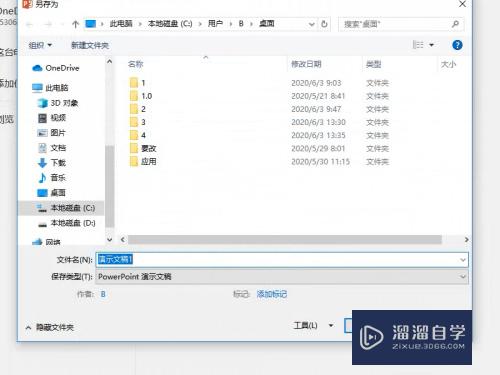This screenshot has width=500, height=375.
Task: Open the 组织 dropdown menu
Action: 40,45
